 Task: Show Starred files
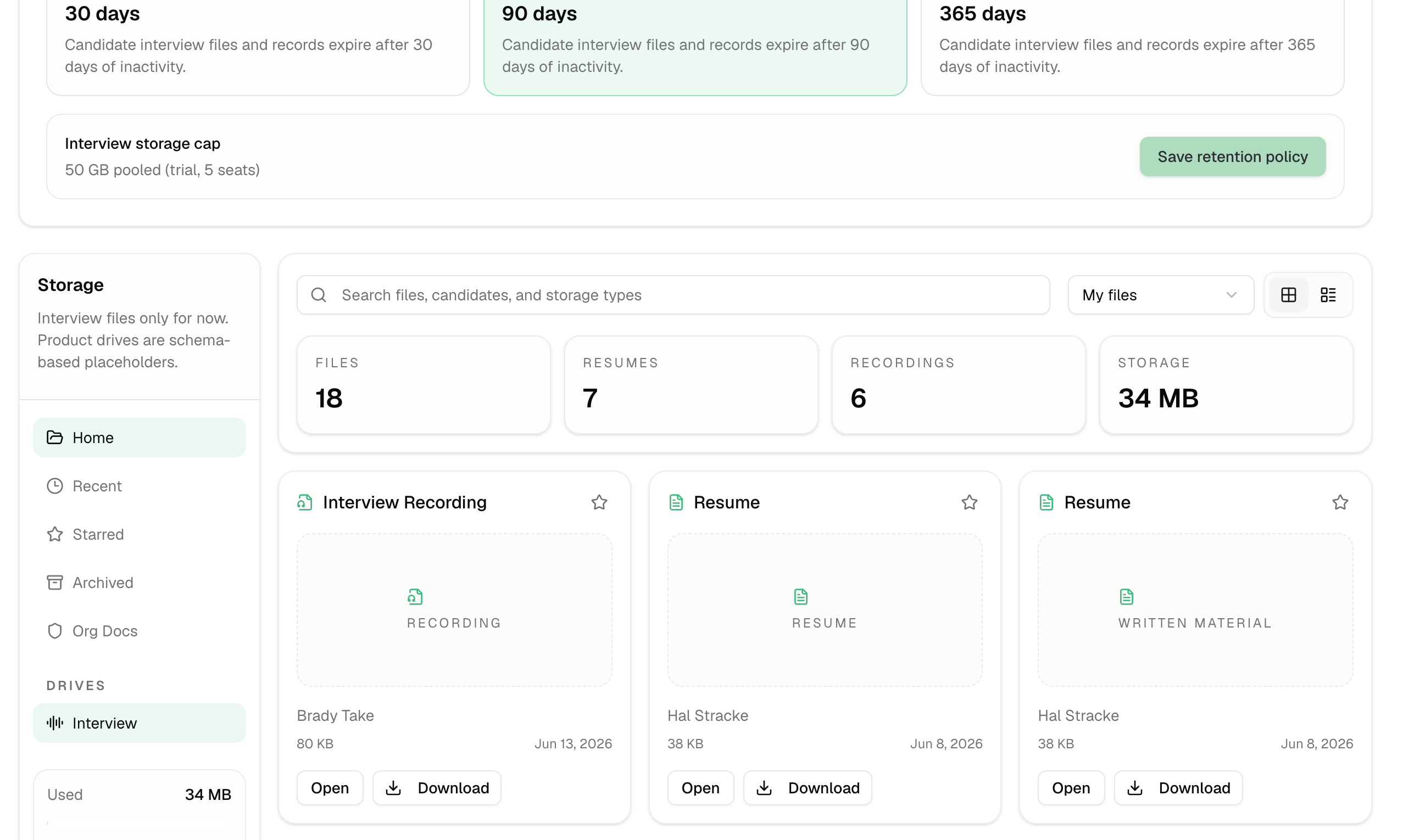tap(140, 534)
